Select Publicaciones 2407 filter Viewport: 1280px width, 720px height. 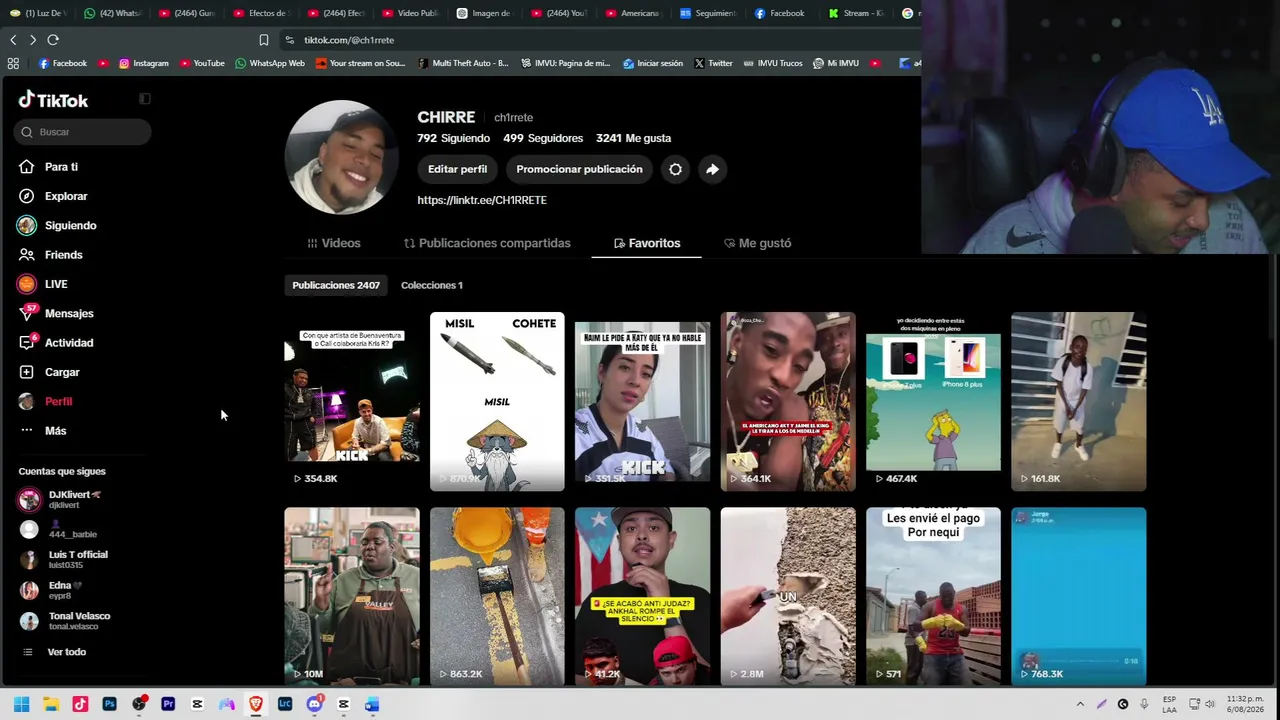coord(336,285)
